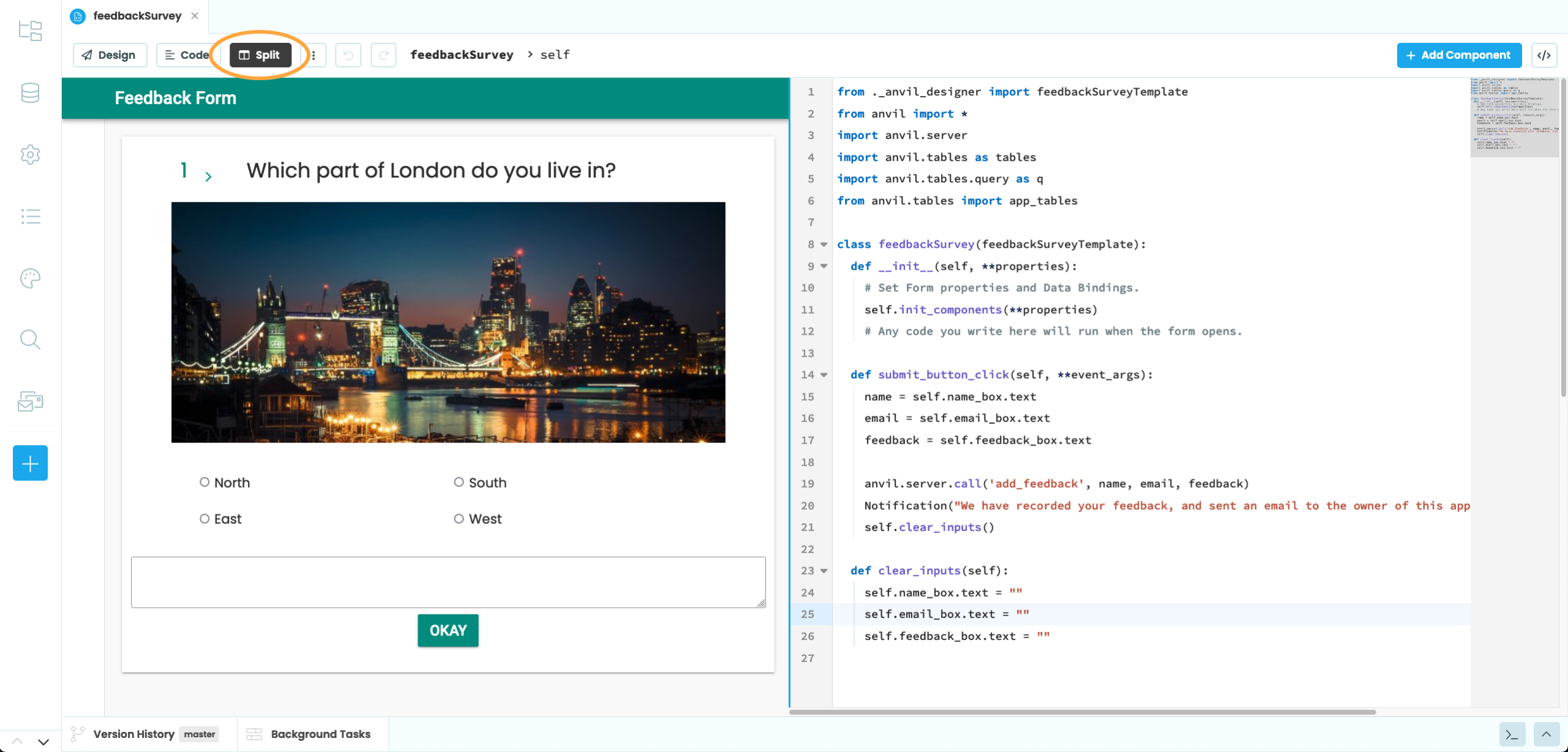The width and height of the screenshot is (1568, 752).
Task: Collapse the submit_button_click function fold arrow
Action: pyautogui.click(x=824, y=375)
